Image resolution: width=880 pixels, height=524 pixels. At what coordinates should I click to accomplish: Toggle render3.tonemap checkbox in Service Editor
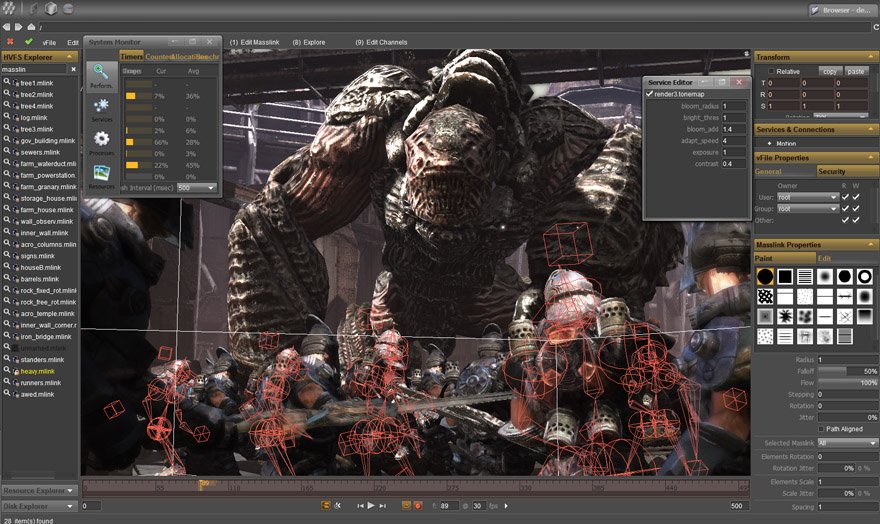coord(649,94)
